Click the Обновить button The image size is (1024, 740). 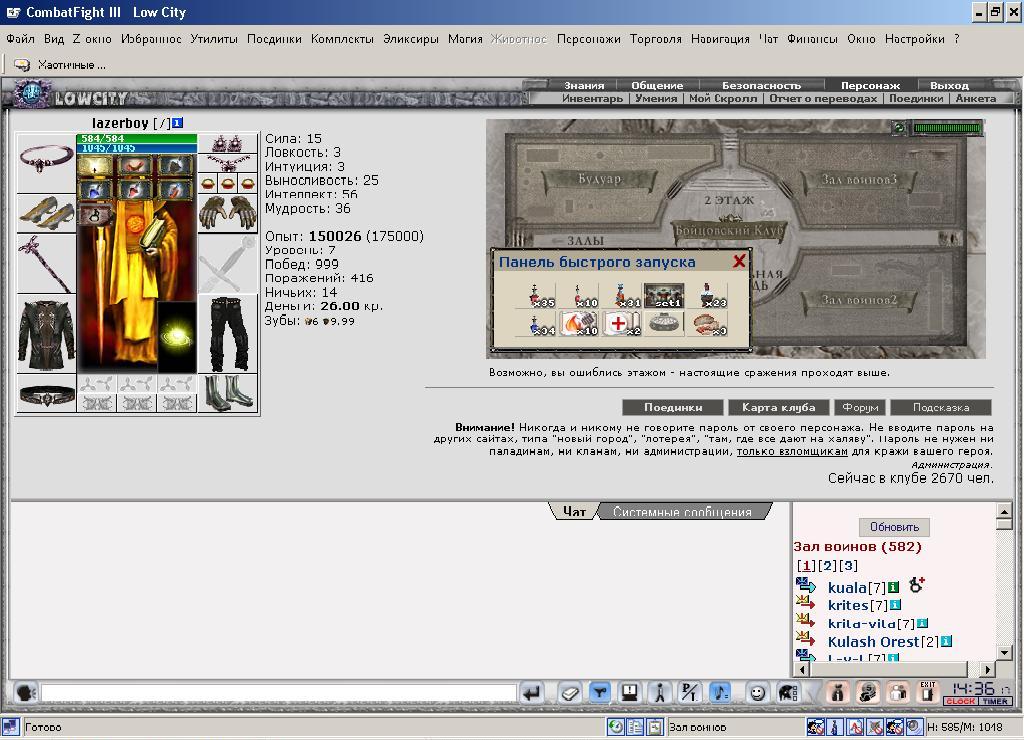894,527
